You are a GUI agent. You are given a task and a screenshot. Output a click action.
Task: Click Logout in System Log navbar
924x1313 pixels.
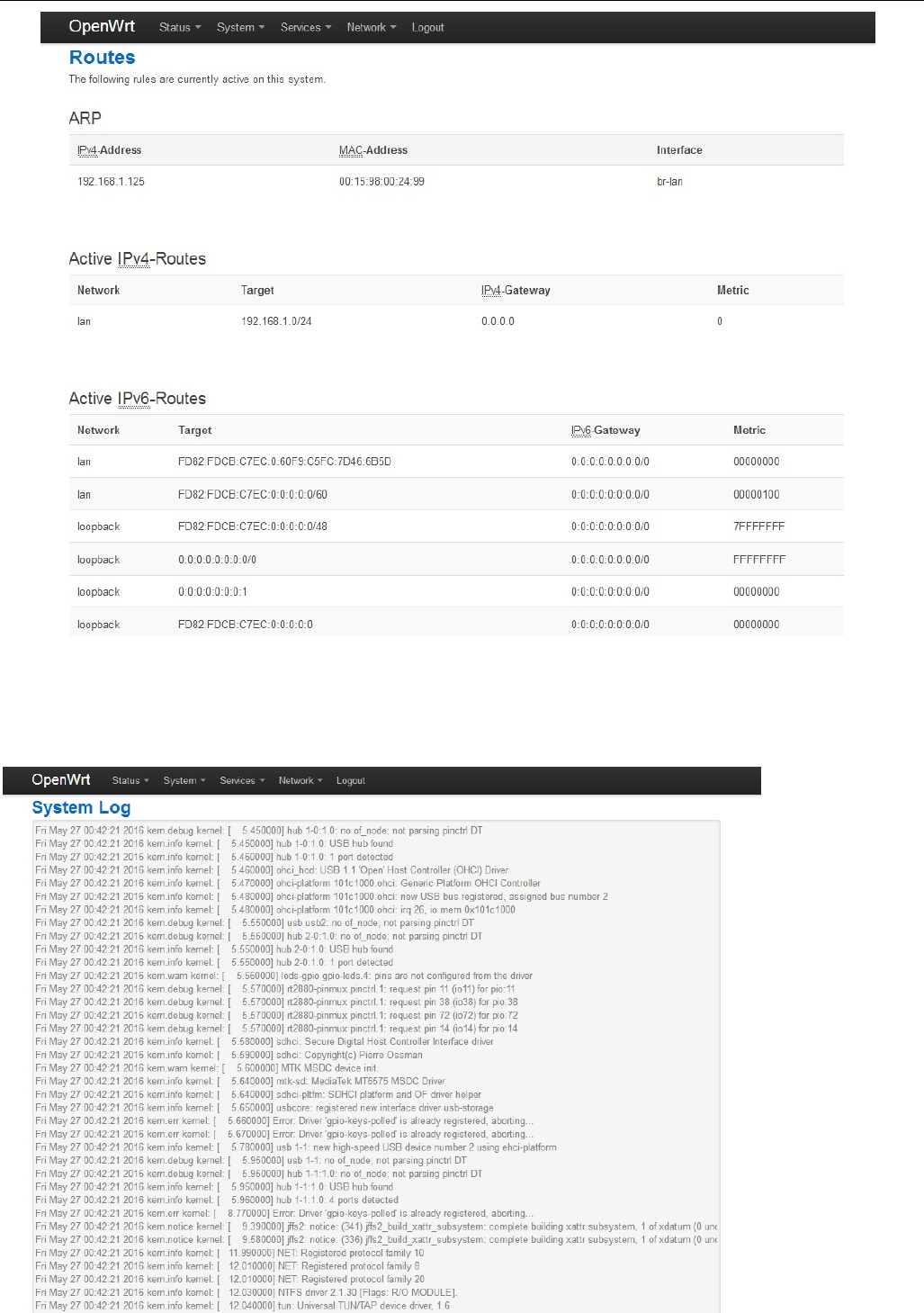coord(351,780)
